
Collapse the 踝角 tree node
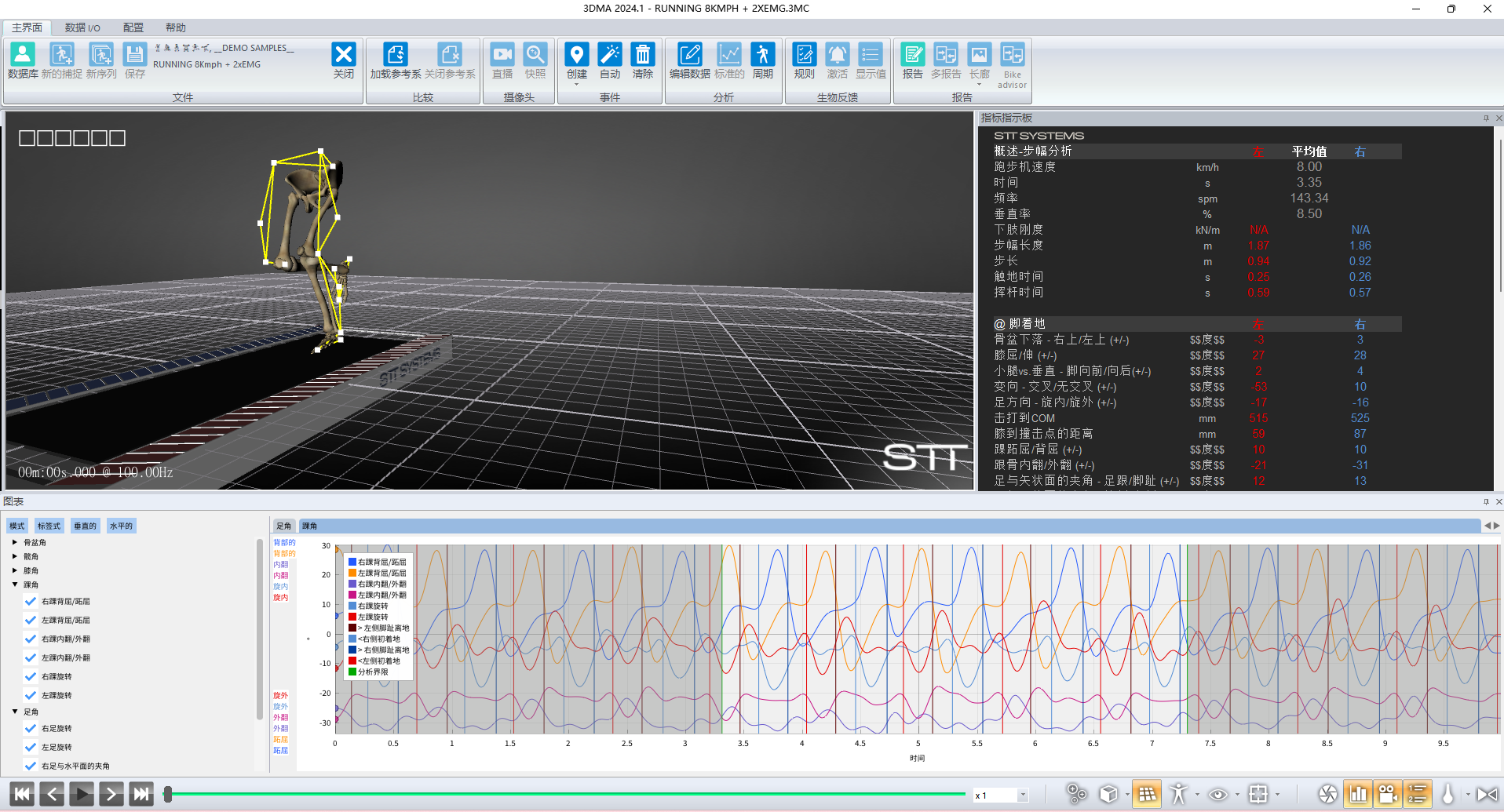[x=15, y=584]
